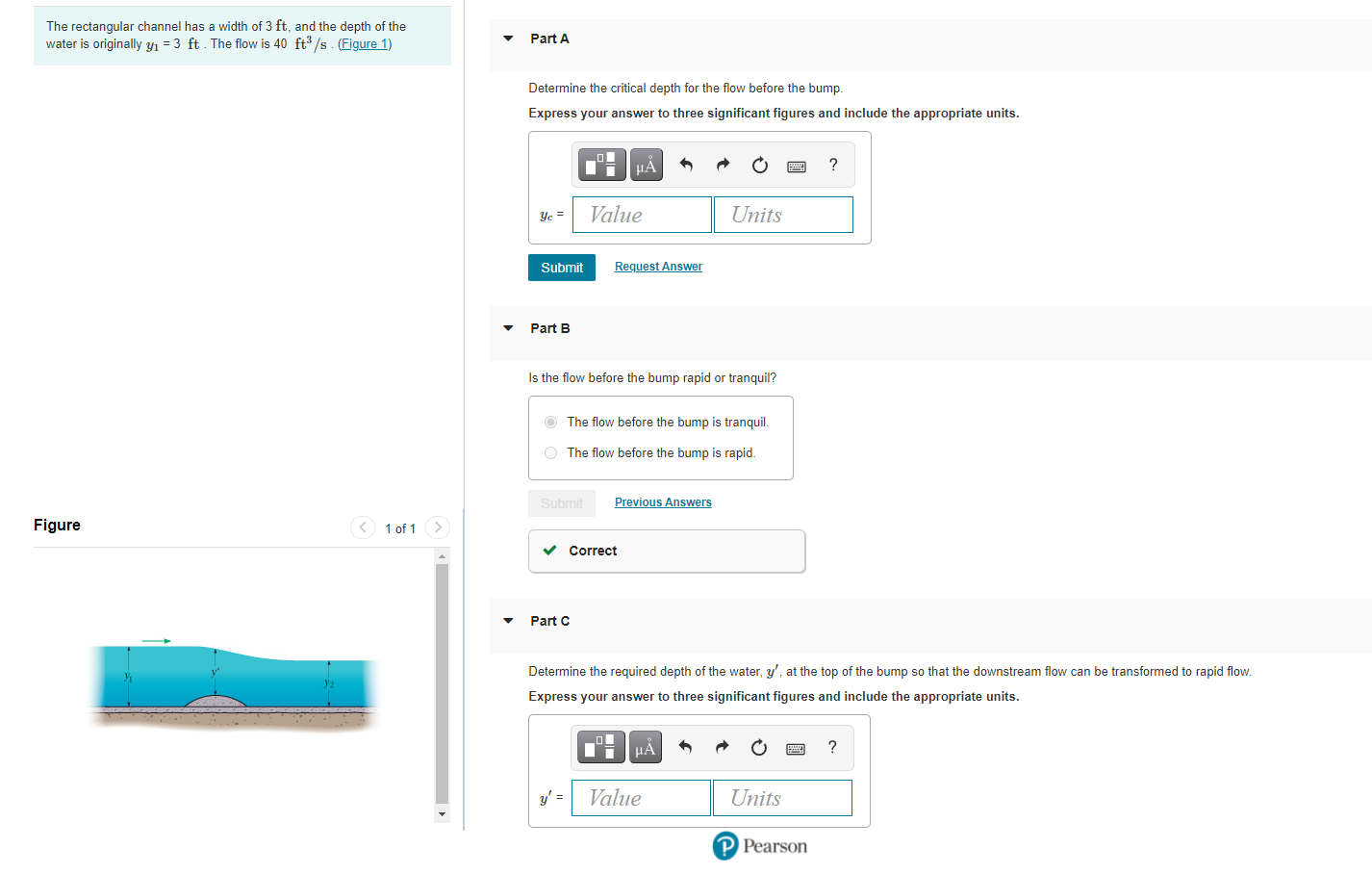Screen dimensions: 1372x874
Task: Open symbols µÅ icon in Part C toolbar
Action: tap(646, 747)
